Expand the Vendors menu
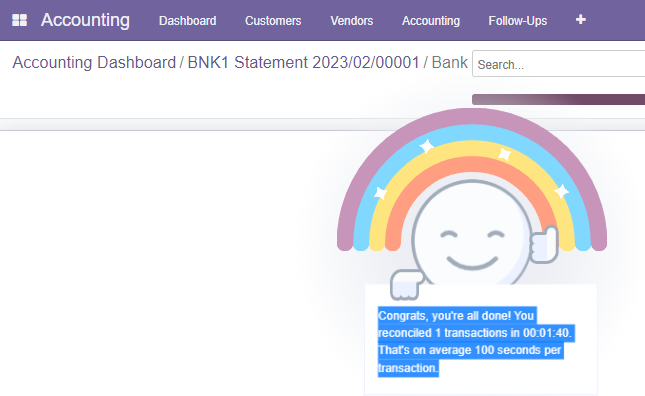645x396 pixels. click(352, 21)
